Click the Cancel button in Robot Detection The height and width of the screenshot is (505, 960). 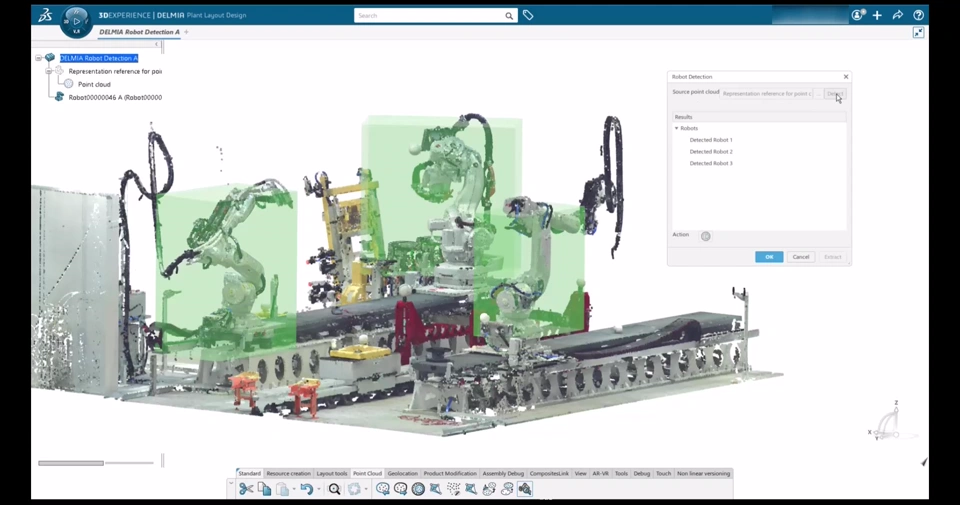point(801,257)
